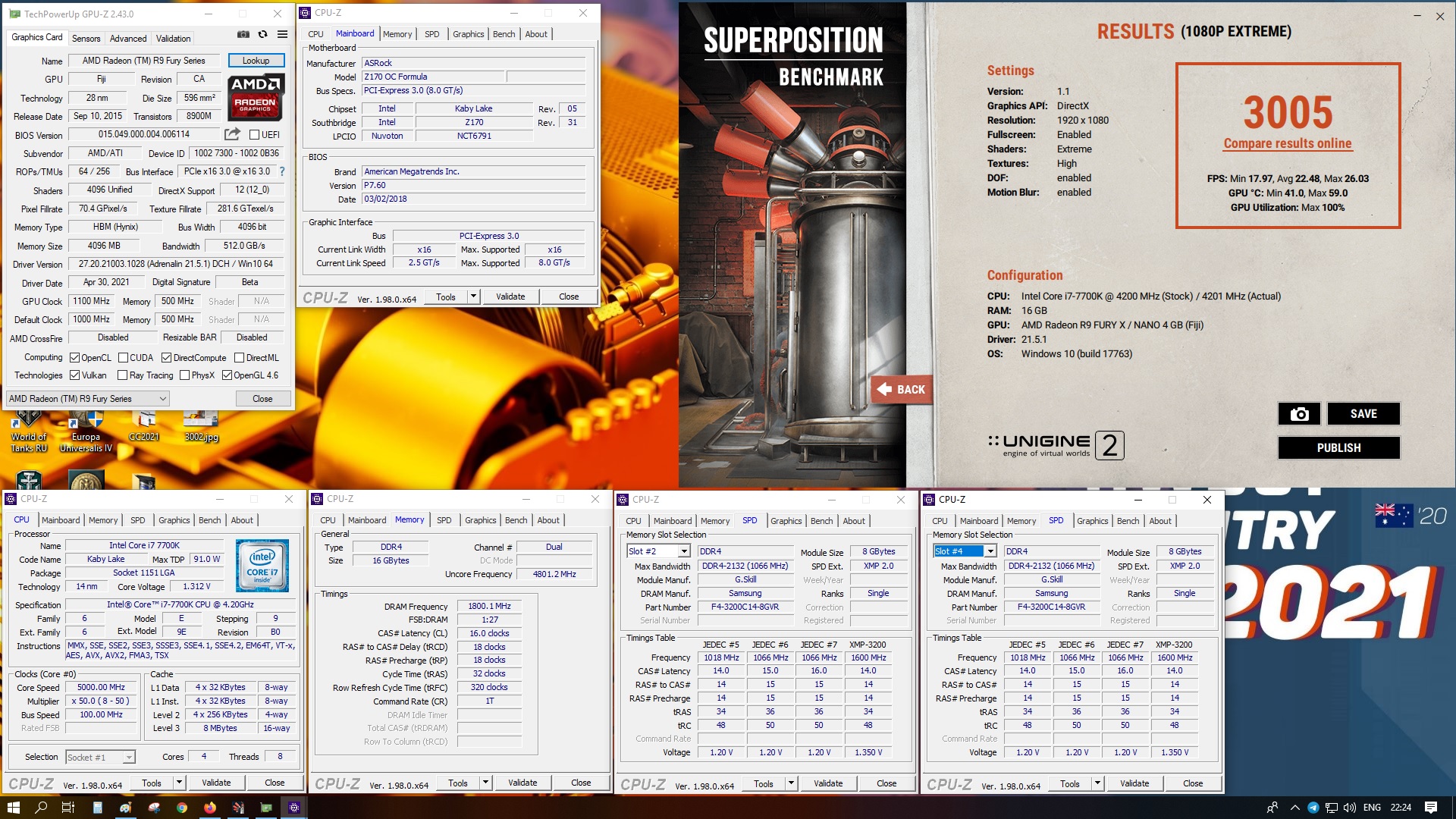Screen dimensions: 1456x819
Task: Open Tools dropdown arrow in Slot #2 SPD window
Action: (792, 783)
